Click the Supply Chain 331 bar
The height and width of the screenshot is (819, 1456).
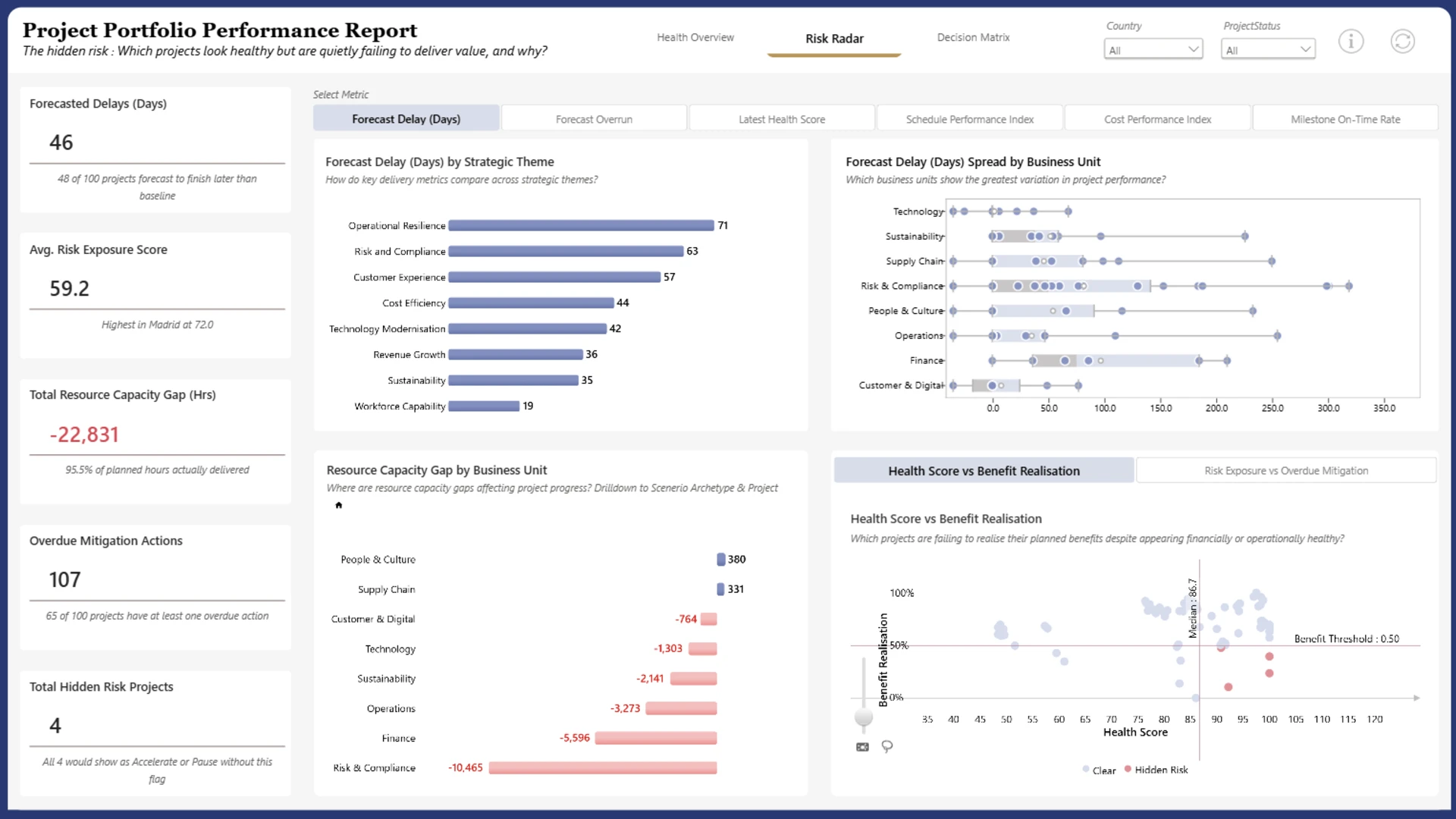(x=720, y=589)
